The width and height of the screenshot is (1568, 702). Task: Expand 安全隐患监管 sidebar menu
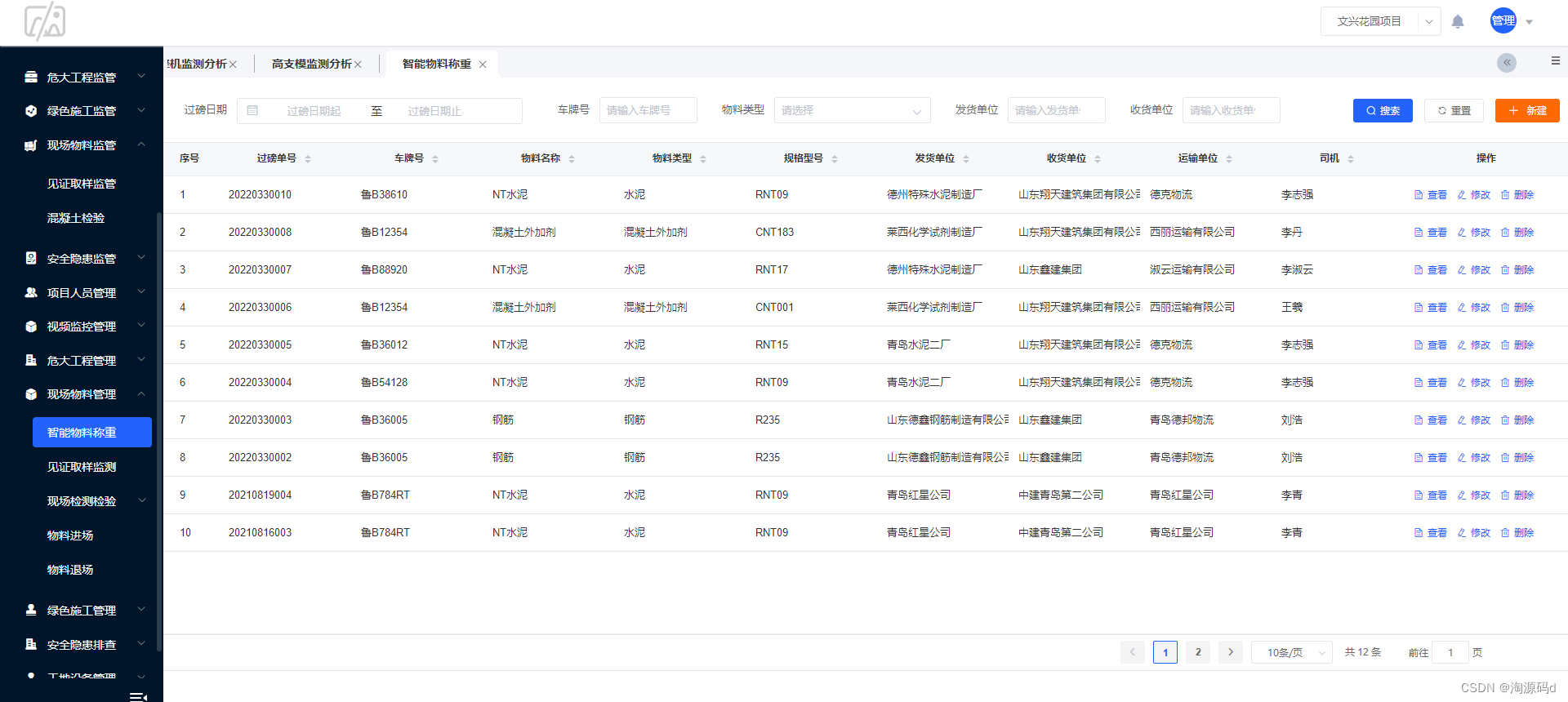(x=82, y=258)
